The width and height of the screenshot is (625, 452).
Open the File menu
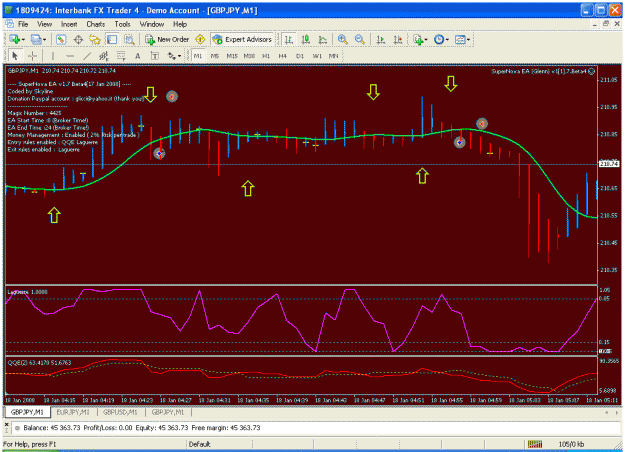pyautogui.click(x=23, y=24)
